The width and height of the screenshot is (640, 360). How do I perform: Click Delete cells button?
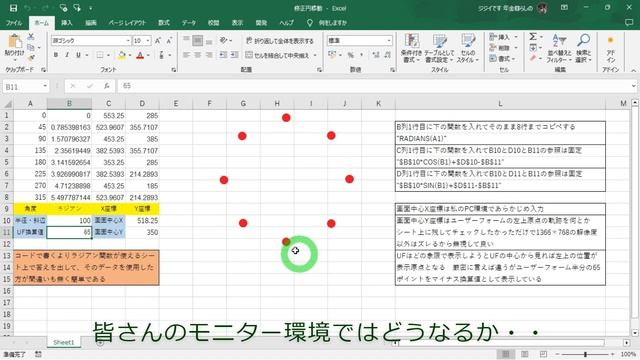pos(503,48)
